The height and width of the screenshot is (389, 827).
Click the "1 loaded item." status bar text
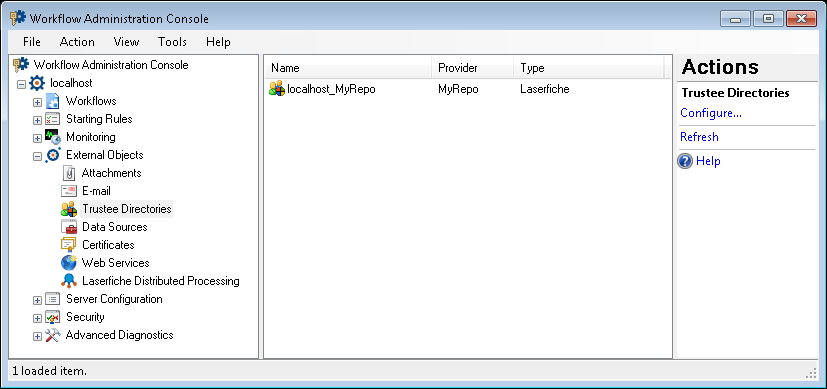click(x=50, y=371)
